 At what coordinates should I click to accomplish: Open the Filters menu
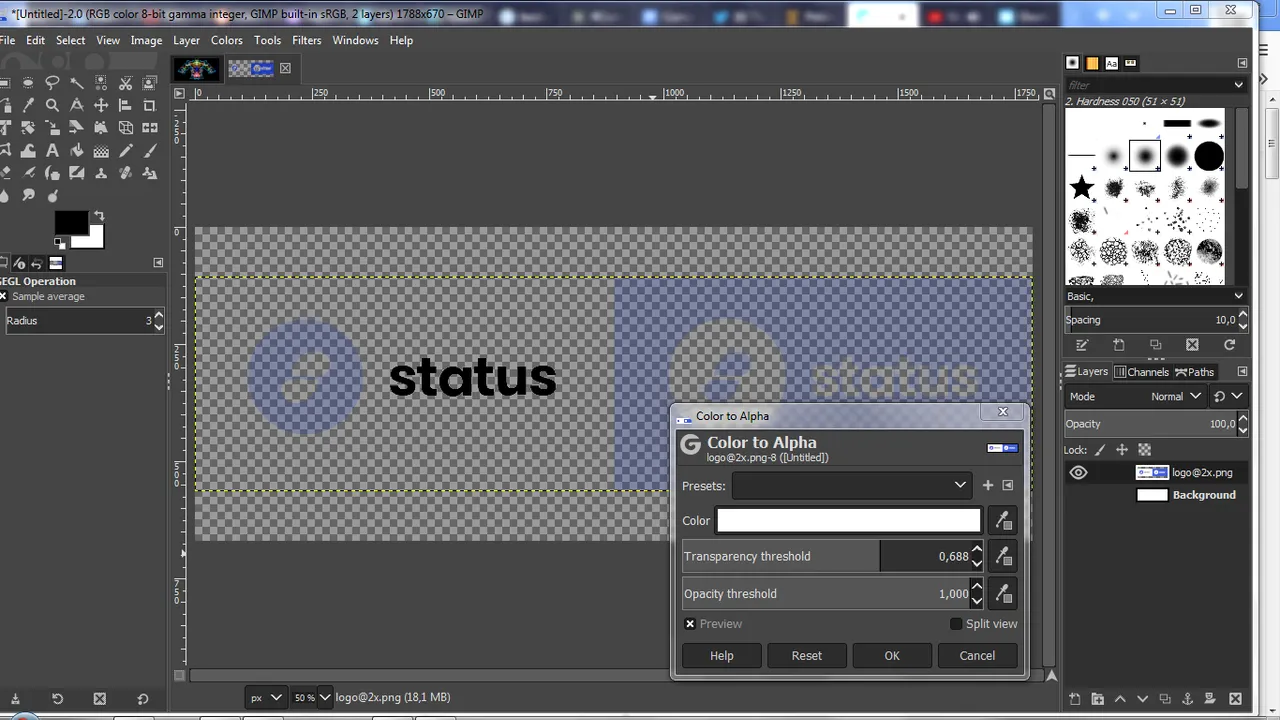[307, 40]
